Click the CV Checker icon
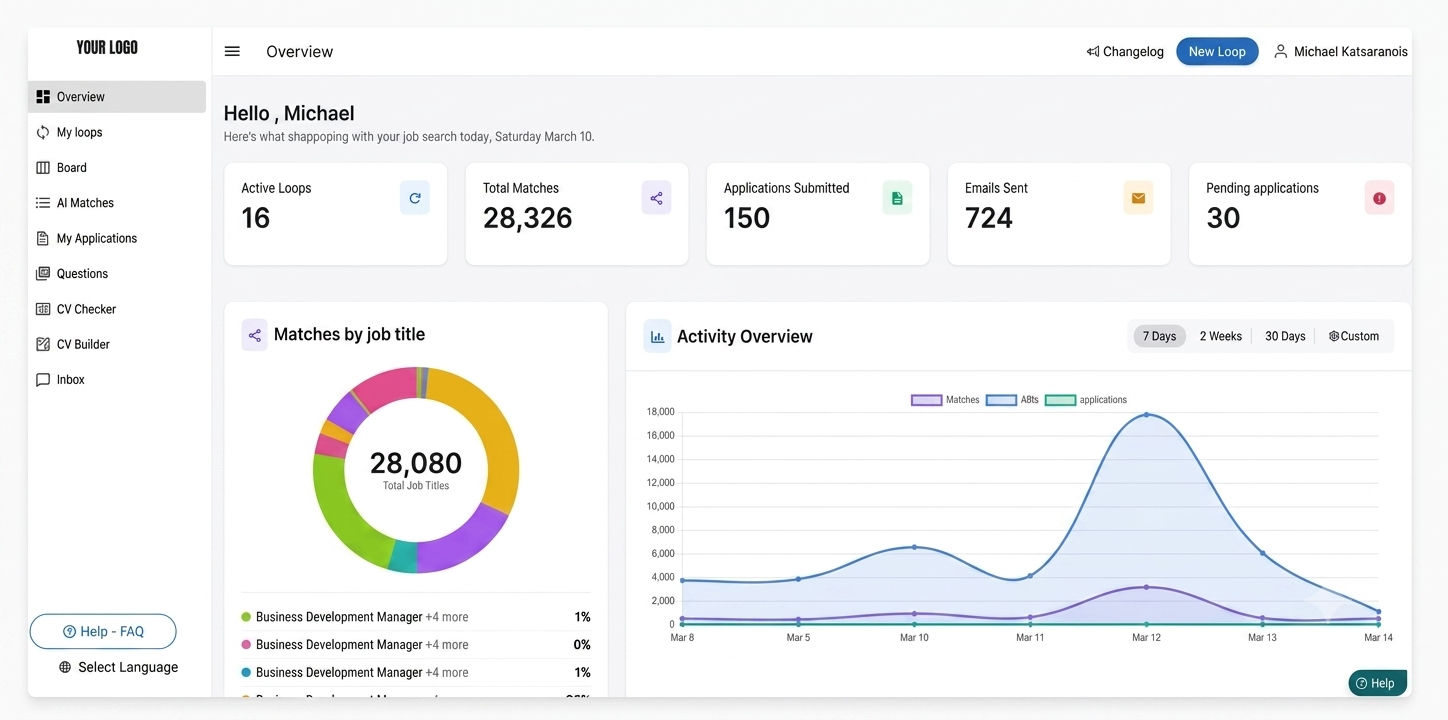 43,309
